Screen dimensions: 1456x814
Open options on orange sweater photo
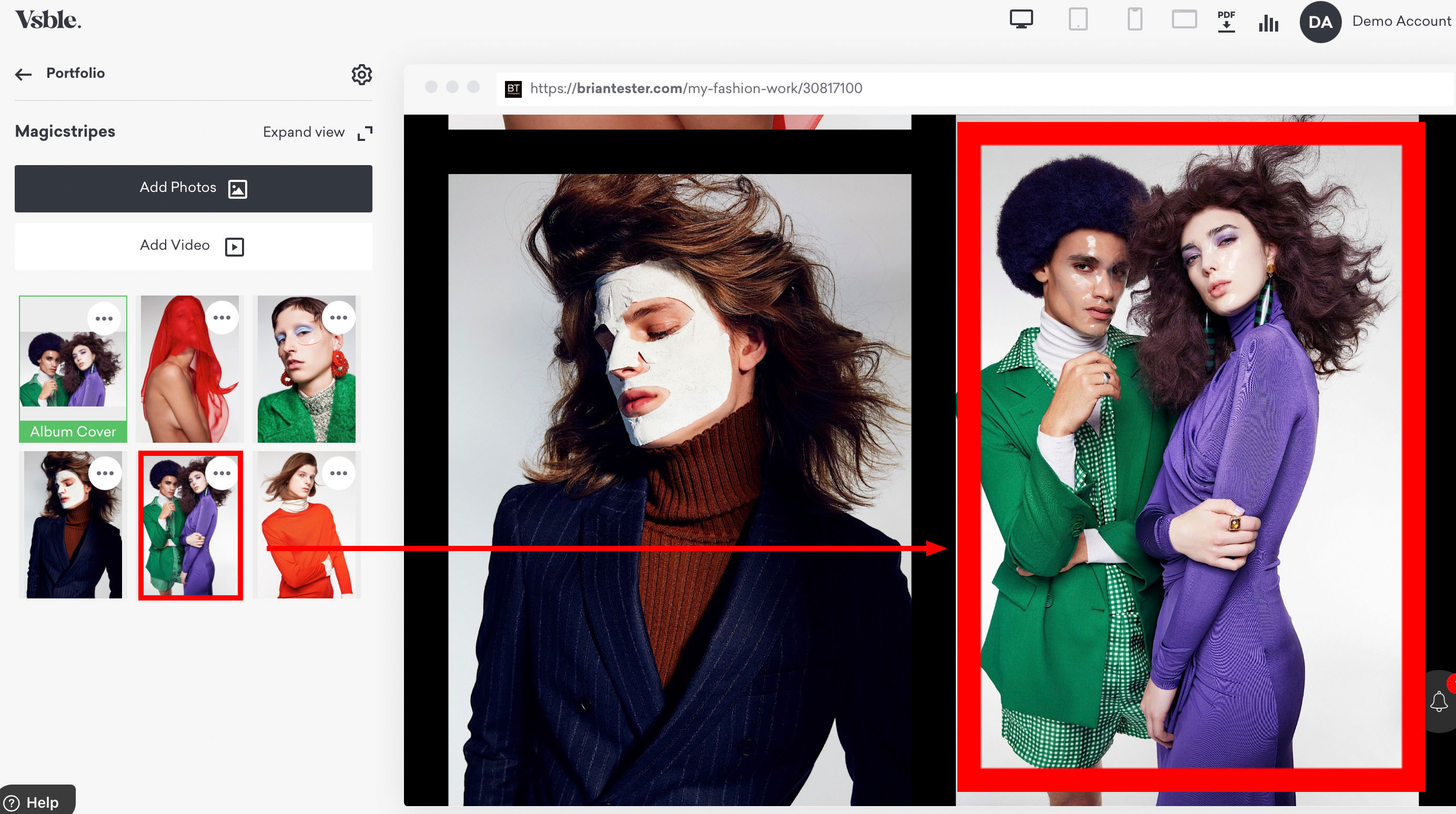coord(339,473)
